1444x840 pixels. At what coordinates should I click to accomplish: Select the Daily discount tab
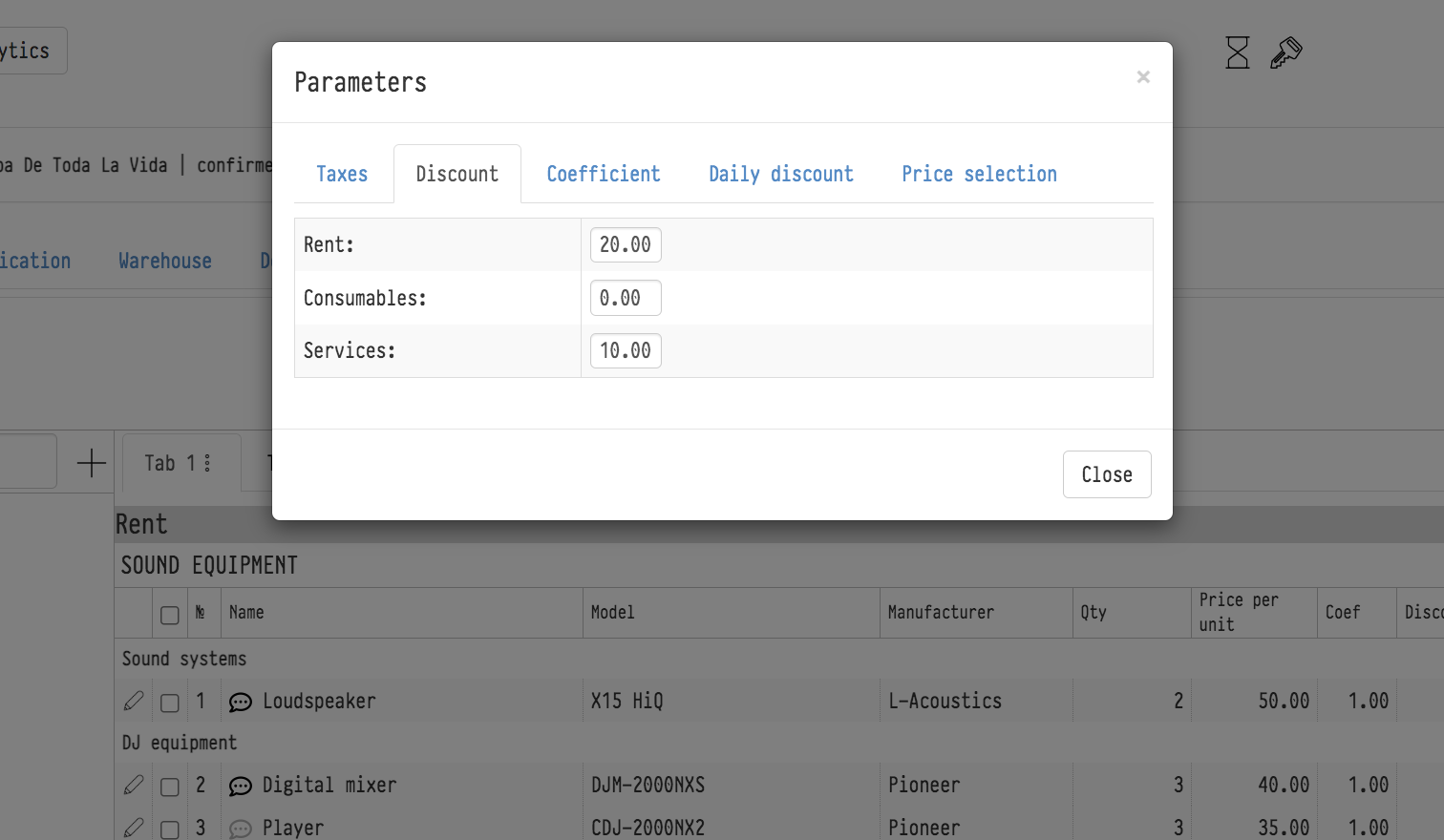(780, 174)
